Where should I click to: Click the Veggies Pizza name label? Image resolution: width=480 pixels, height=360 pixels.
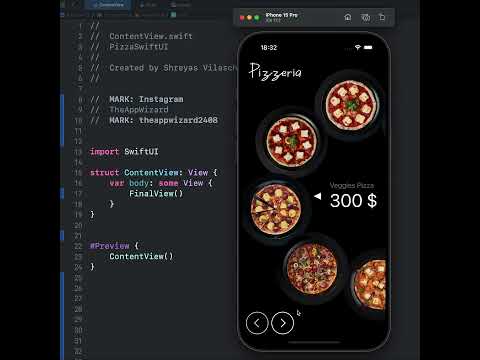coord(352,185)
